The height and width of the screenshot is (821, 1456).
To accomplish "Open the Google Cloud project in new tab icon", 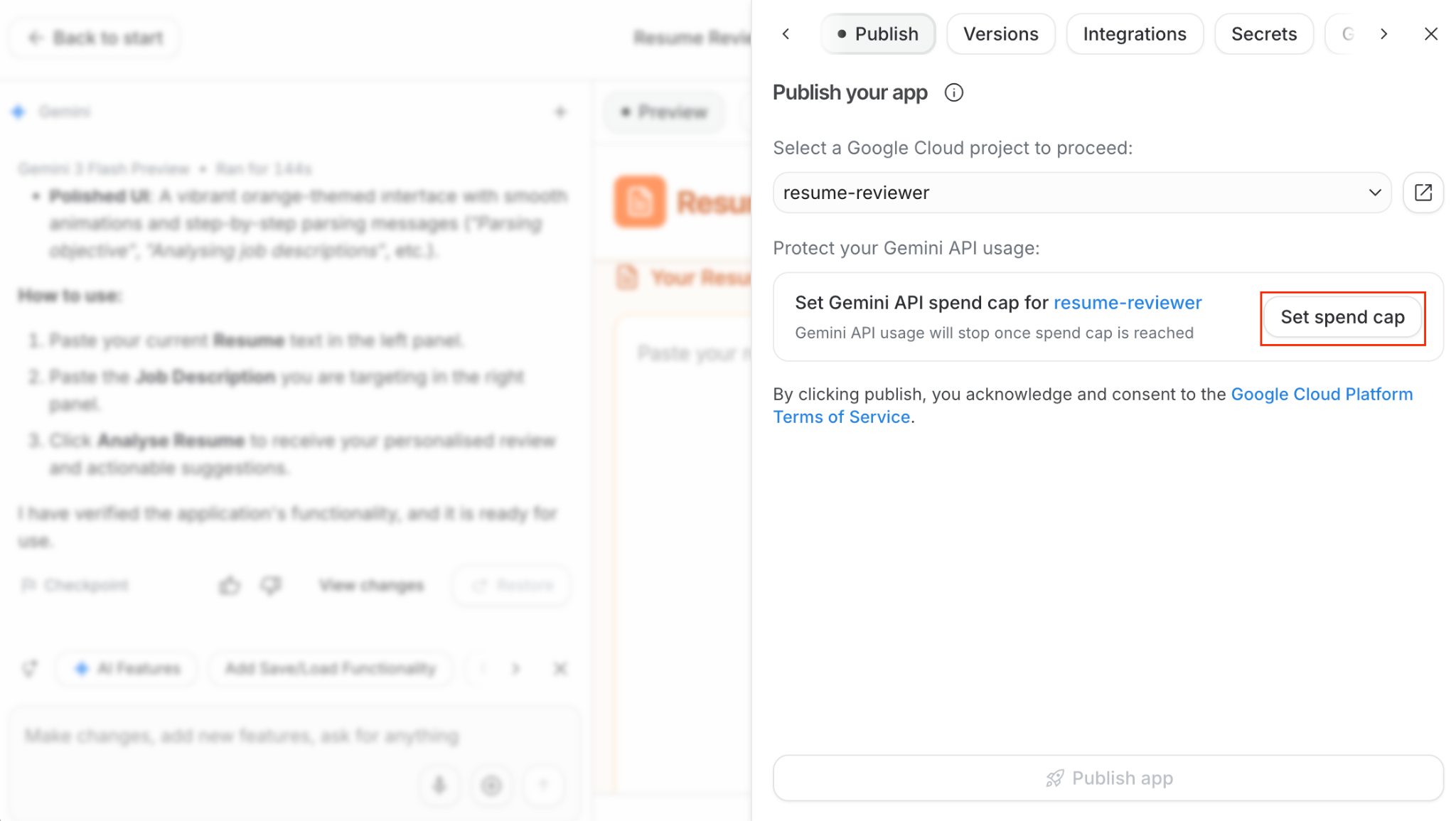I will click(x=1423, y=193).
